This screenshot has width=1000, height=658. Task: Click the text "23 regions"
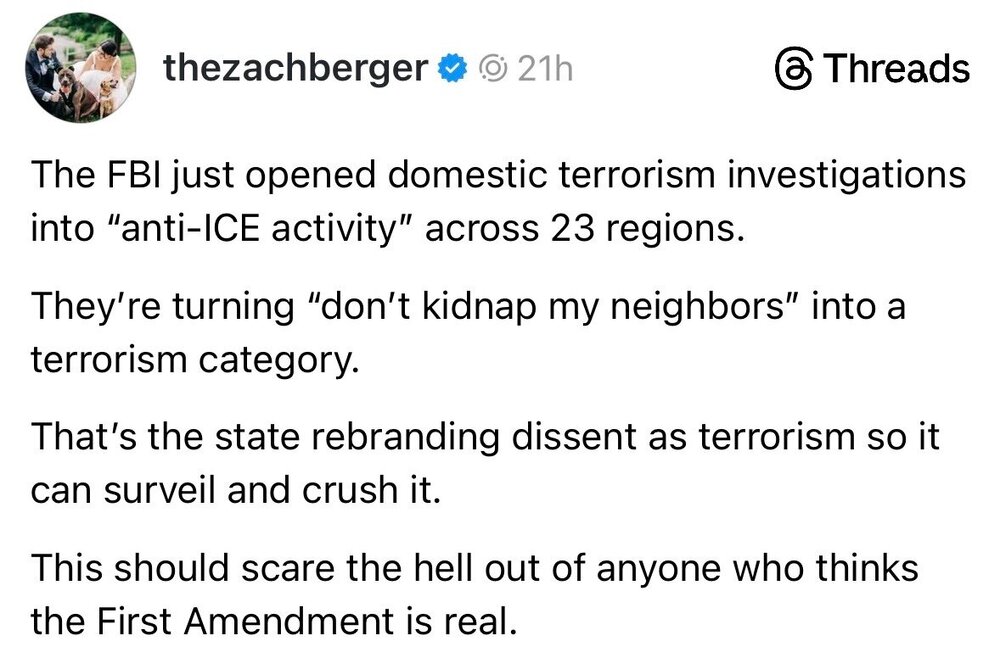(648, 228)
